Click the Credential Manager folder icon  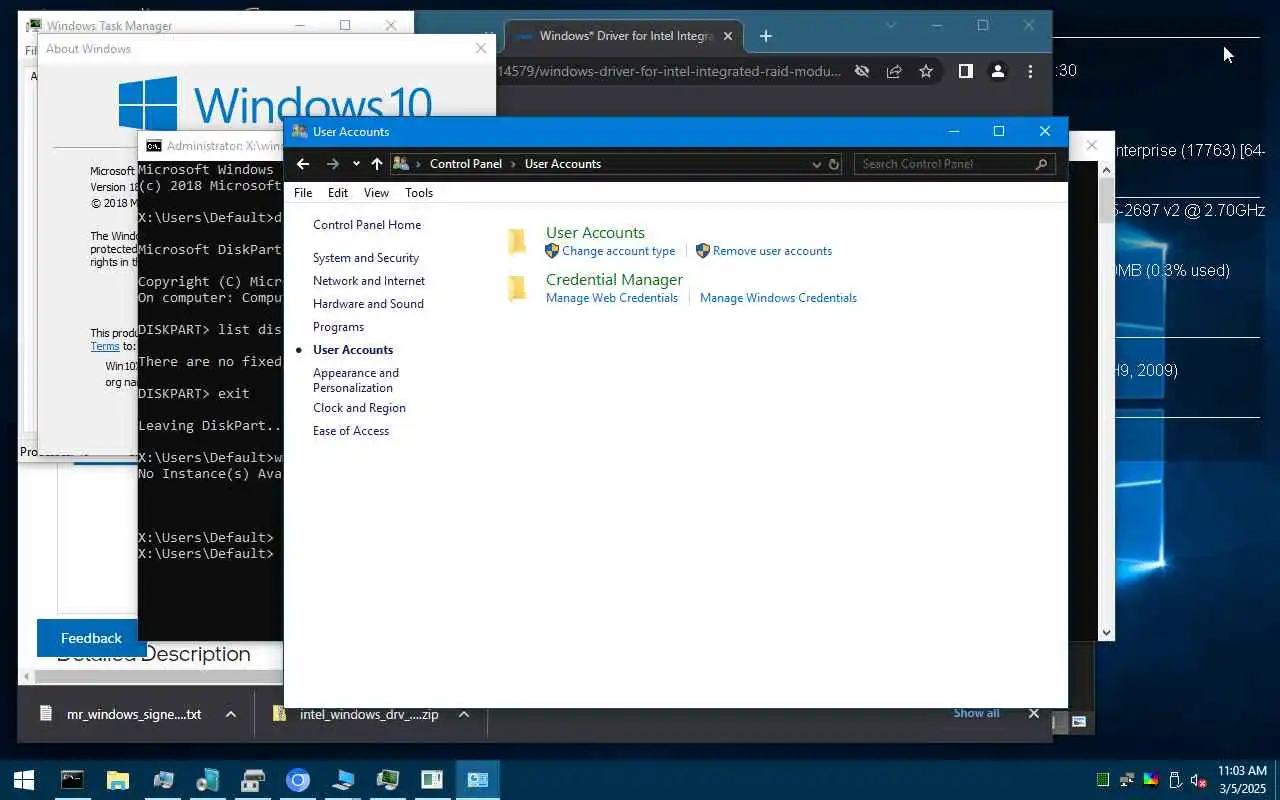tap(517, 288)
